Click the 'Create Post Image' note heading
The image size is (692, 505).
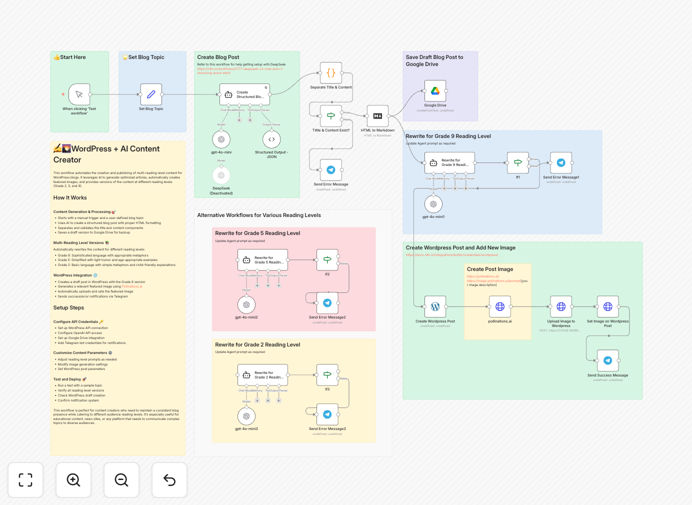coord(490,269)
